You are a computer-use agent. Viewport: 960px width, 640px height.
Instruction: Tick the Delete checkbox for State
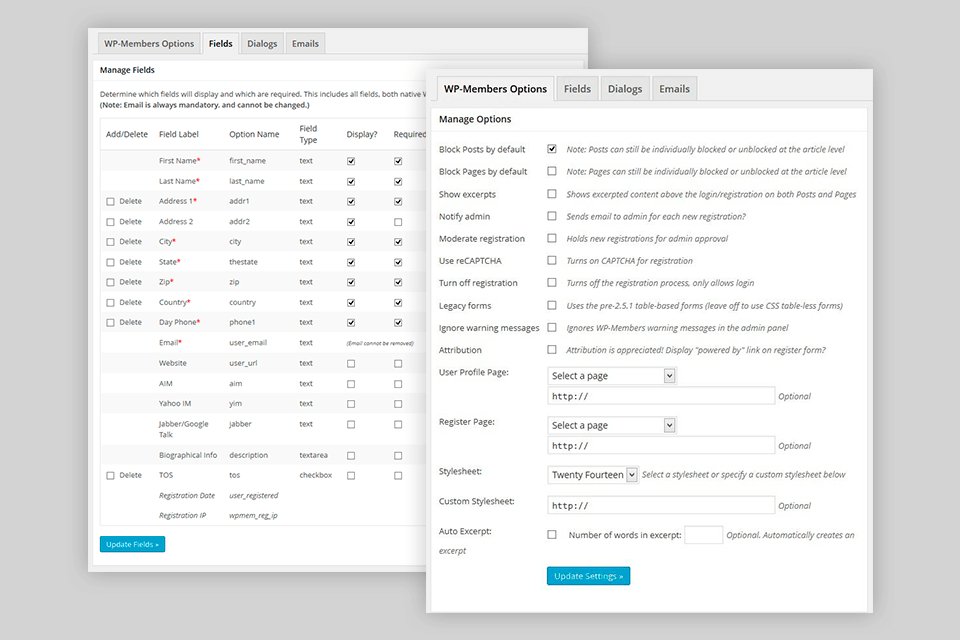pos(110,262)
